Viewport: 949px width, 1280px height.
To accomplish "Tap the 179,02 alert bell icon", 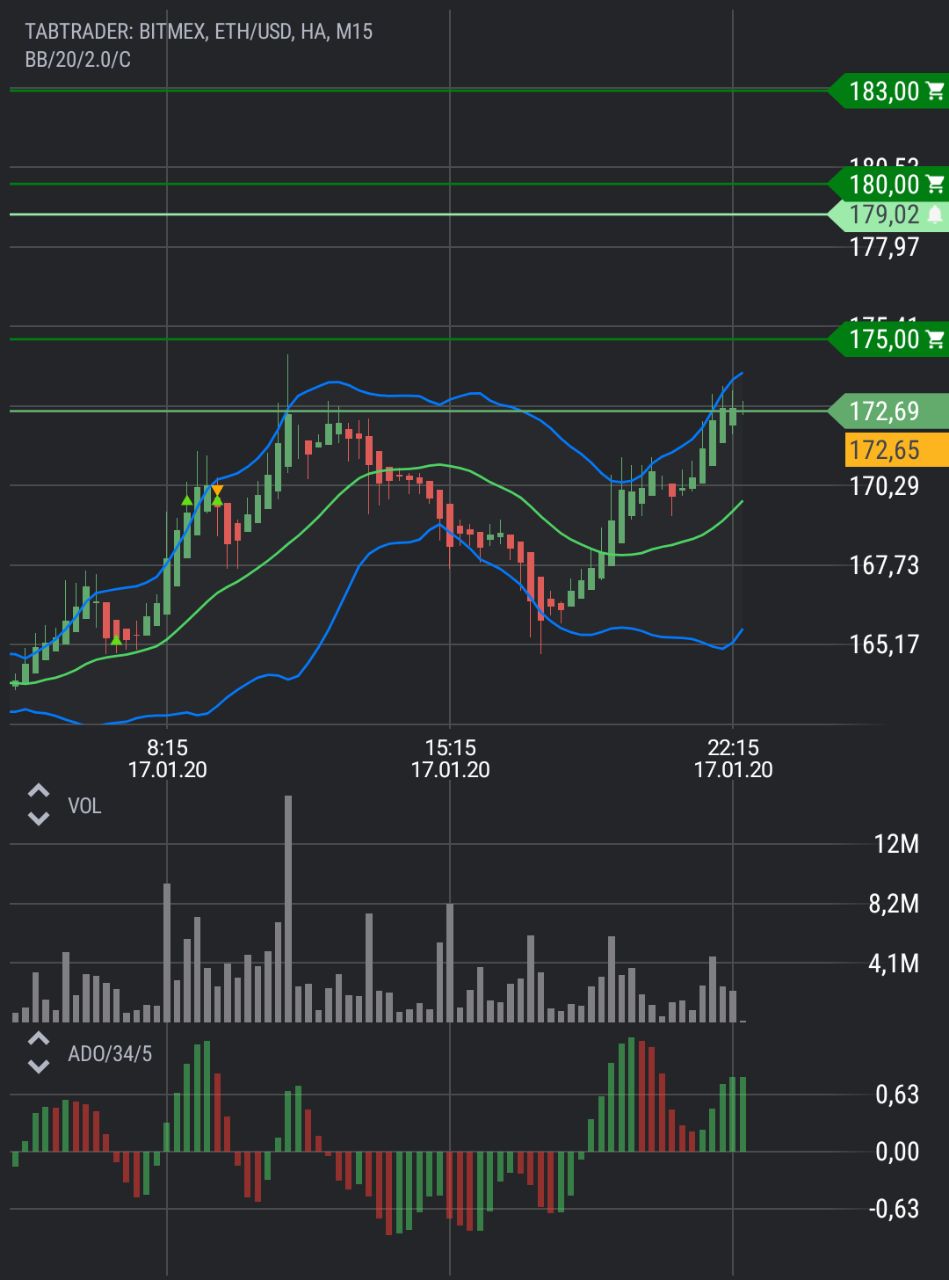I will click(x=935, y=214).
